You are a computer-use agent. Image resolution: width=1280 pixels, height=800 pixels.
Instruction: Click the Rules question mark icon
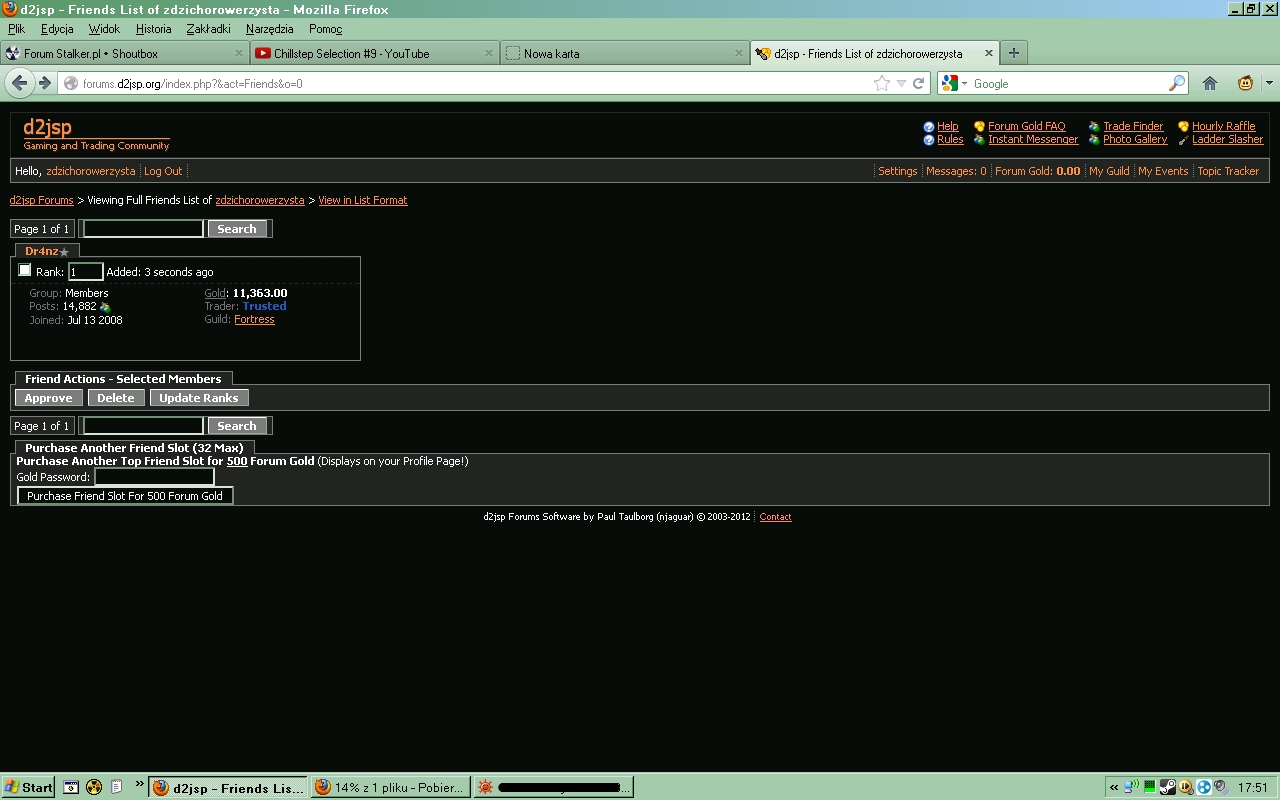point(929,140)
